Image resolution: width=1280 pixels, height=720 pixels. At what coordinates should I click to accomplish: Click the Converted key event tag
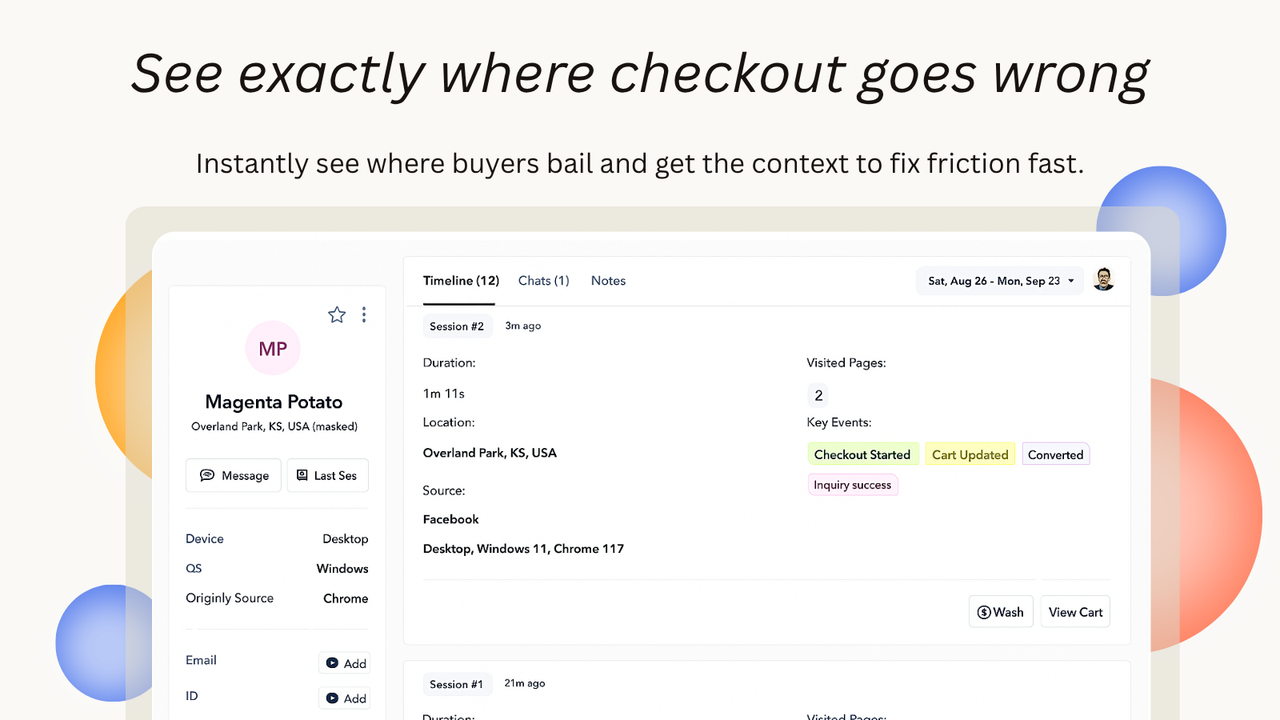1055,455
